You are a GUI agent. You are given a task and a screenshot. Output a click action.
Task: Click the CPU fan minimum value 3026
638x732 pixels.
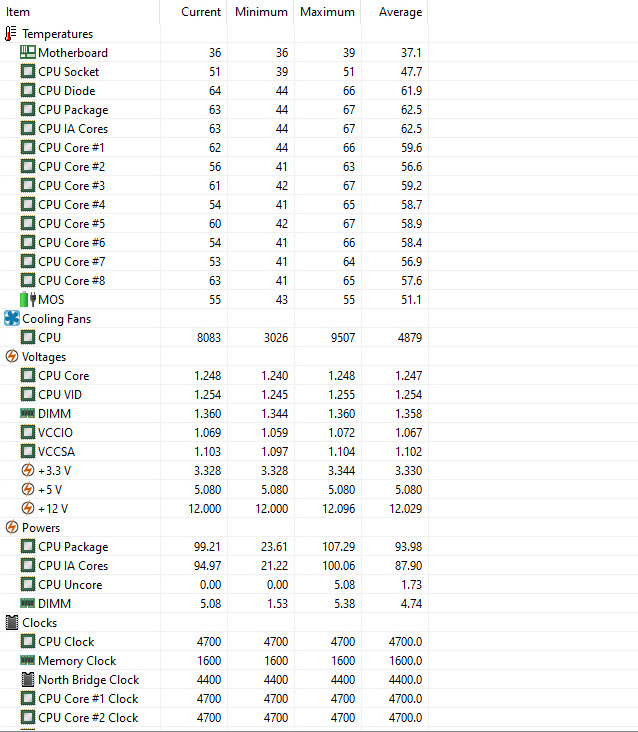tap(276, 337)
